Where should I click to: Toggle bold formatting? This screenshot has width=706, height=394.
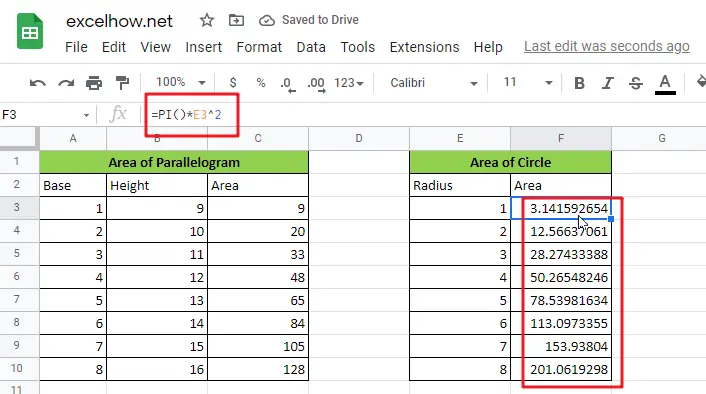click(579, 83)
